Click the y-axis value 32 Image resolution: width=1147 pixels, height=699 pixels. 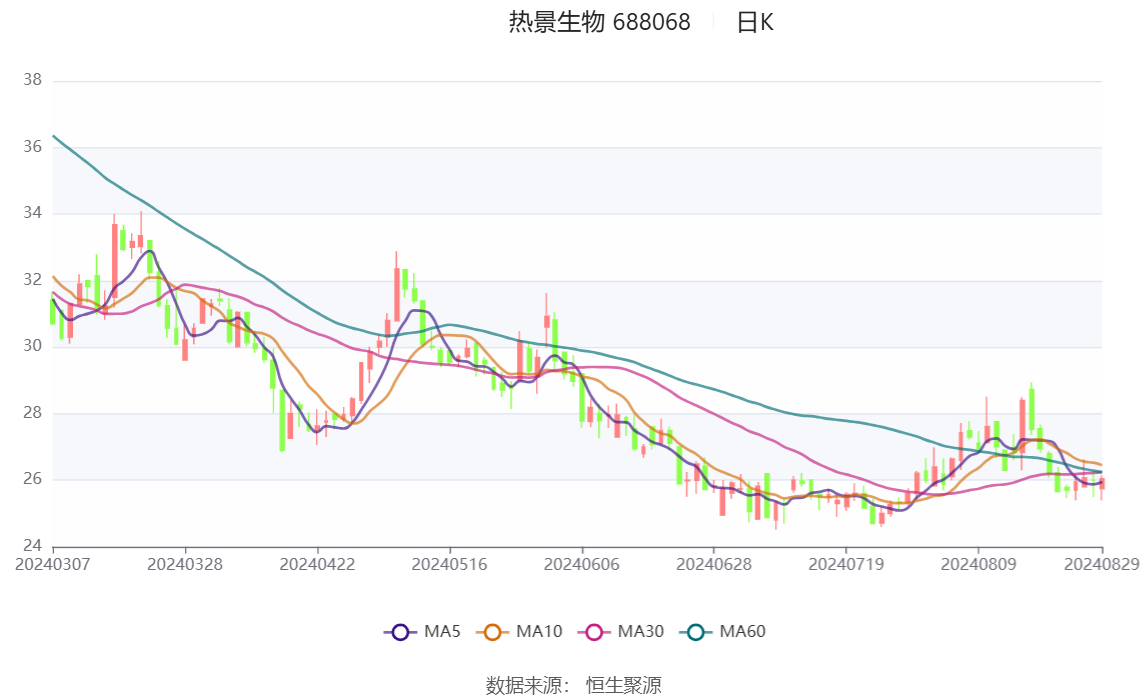click(x=32, y=279)
